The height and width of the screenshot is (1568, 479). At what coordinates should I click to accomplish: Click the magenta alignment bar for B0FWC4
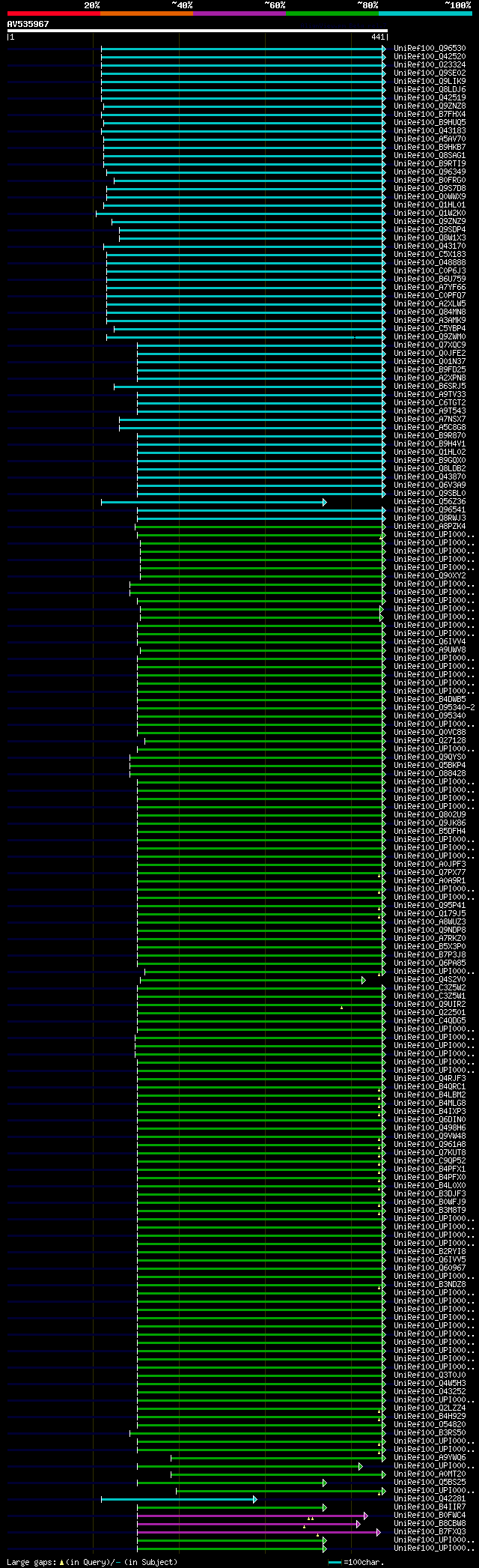tap(252, 1516)
